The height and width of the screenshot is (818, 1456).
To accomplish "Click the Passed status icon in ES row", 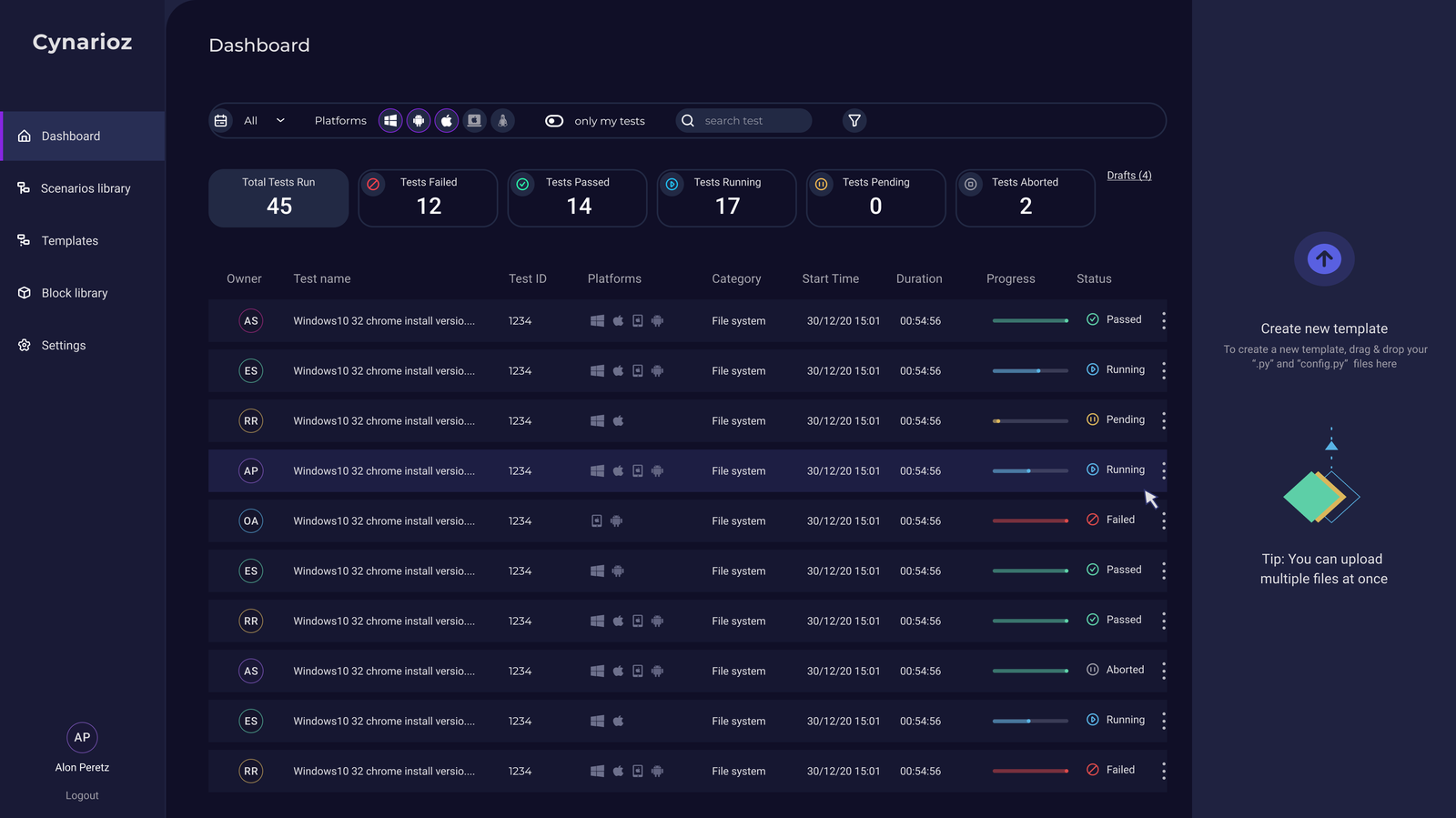I will click(1093, 570).
